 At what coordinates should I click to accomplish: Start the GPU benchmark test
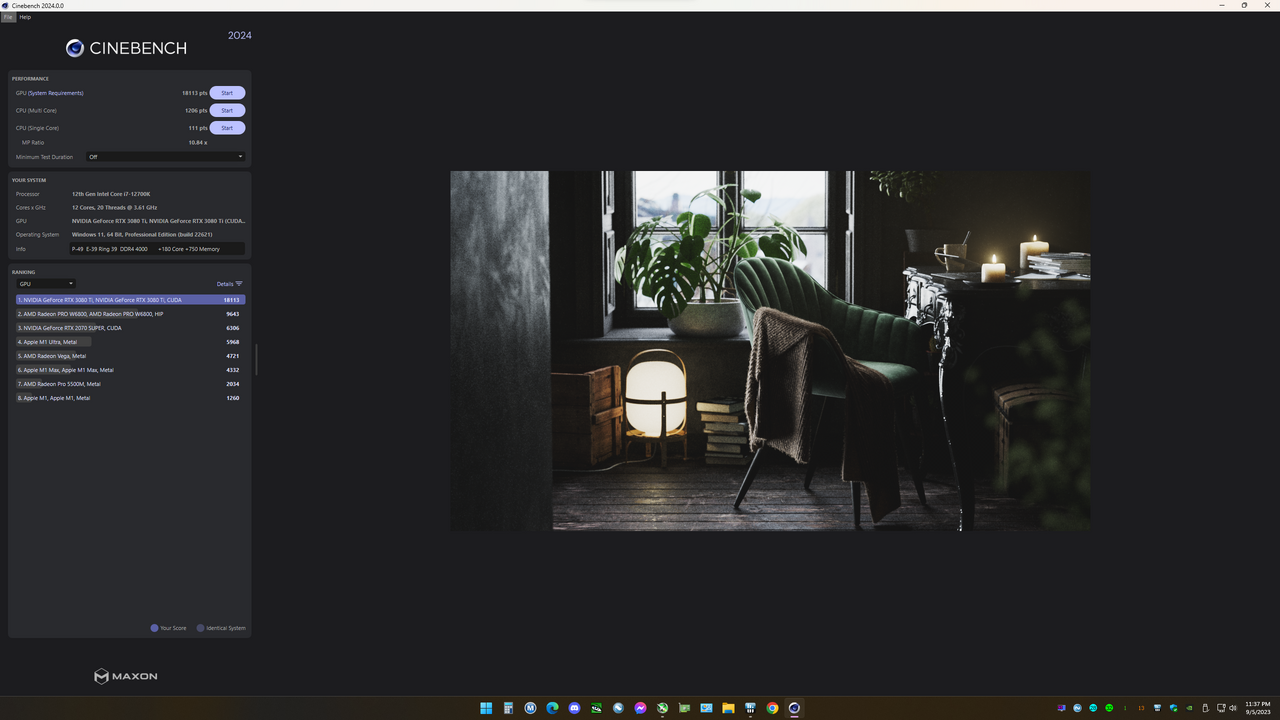tap(227, 93)
